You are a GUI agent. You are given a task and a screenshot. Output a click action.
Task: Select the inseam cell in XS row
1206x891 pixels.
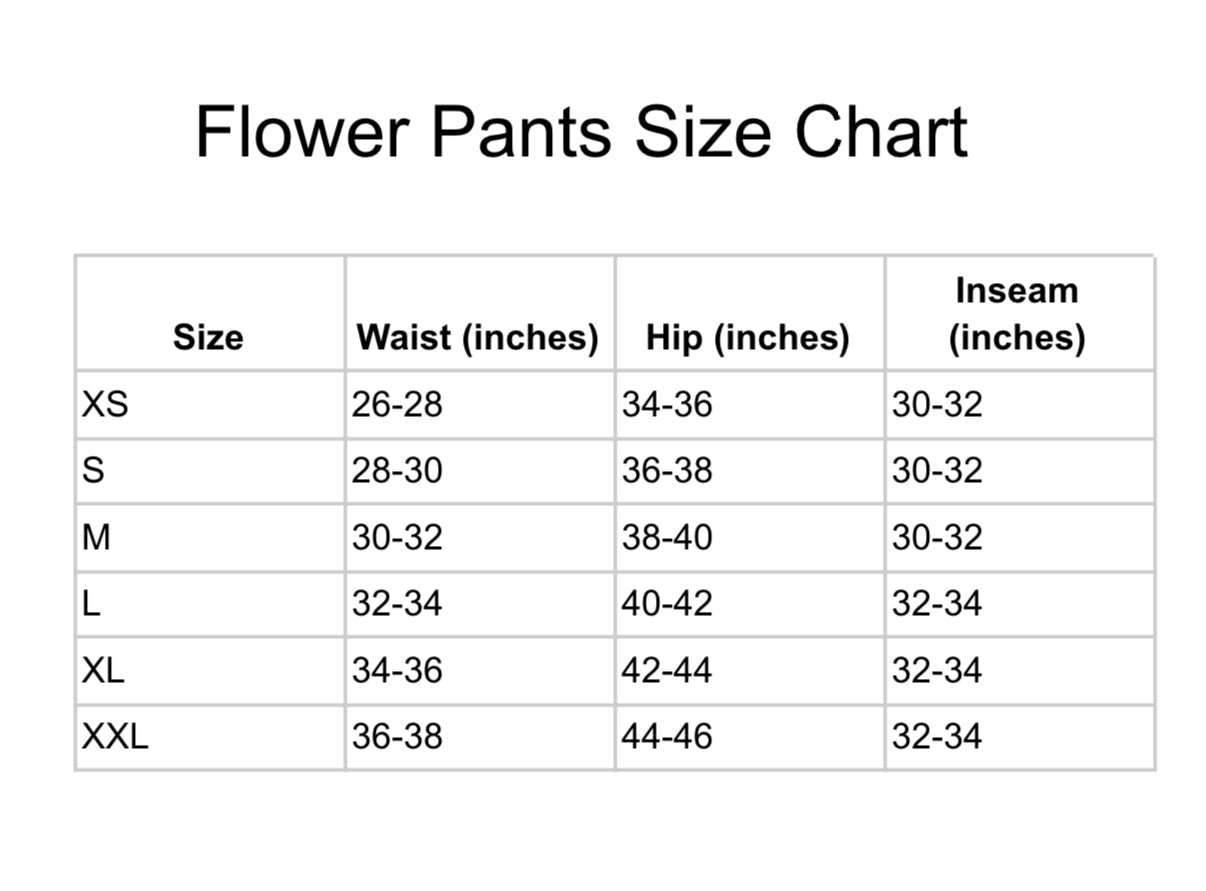937,405
